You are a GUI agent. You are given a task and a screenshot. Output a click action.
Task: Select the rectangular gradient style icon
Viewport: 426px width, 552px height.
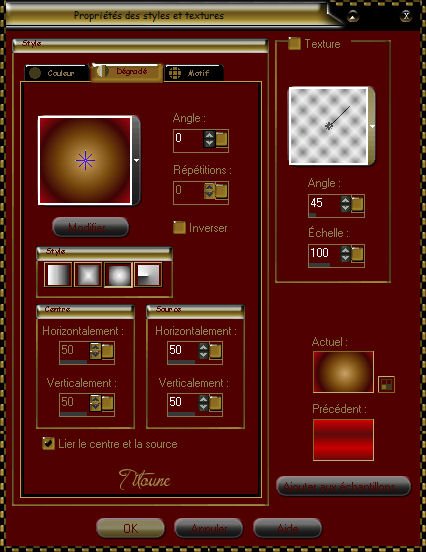click(88, 275)
